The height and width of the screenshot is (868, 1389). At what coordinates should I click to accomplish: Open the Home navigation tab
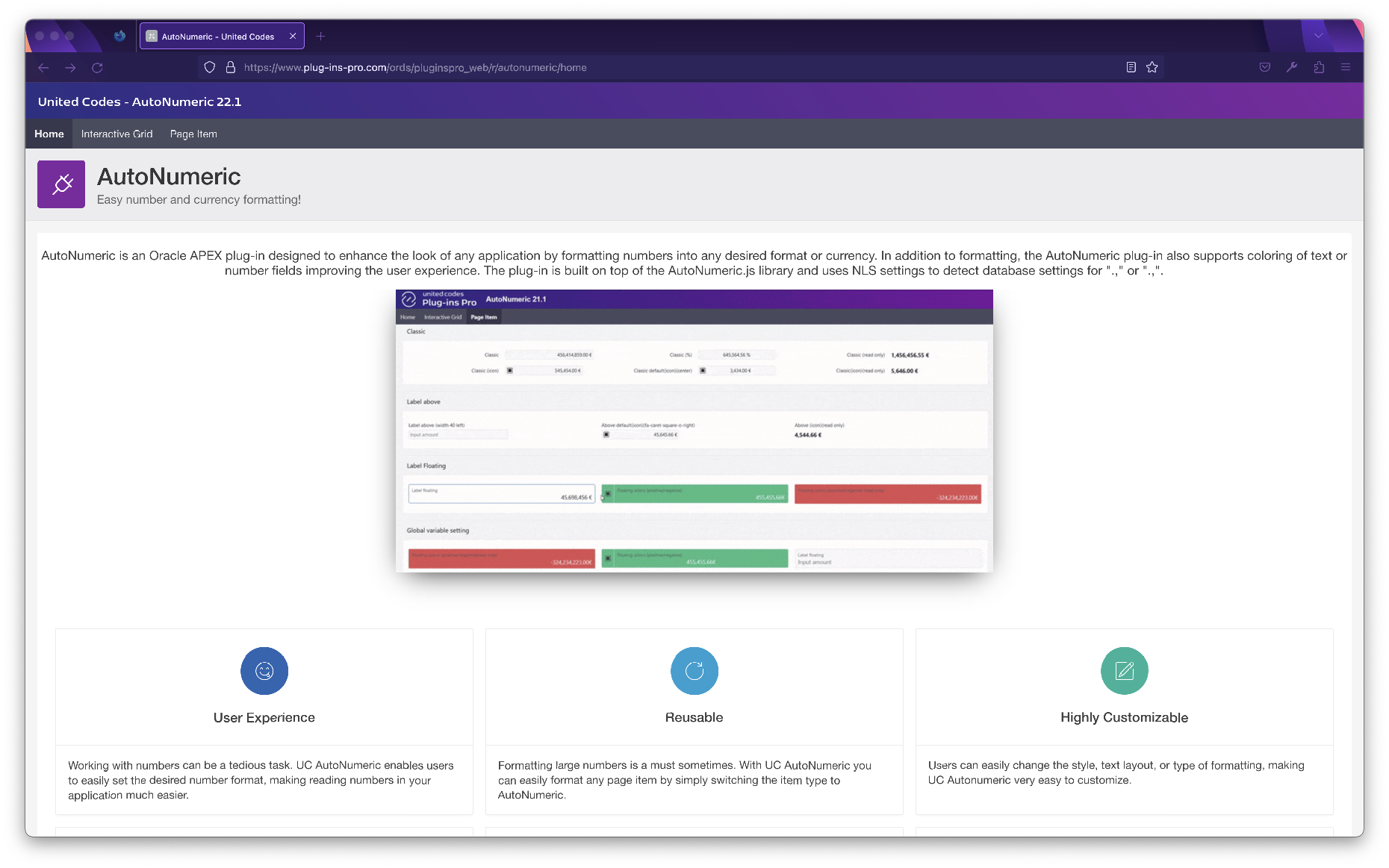(x=49, y=134)
